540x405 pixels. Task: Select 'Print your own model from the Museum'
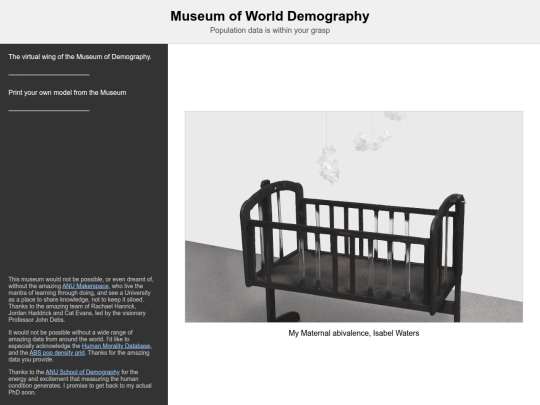pos(67,93)
